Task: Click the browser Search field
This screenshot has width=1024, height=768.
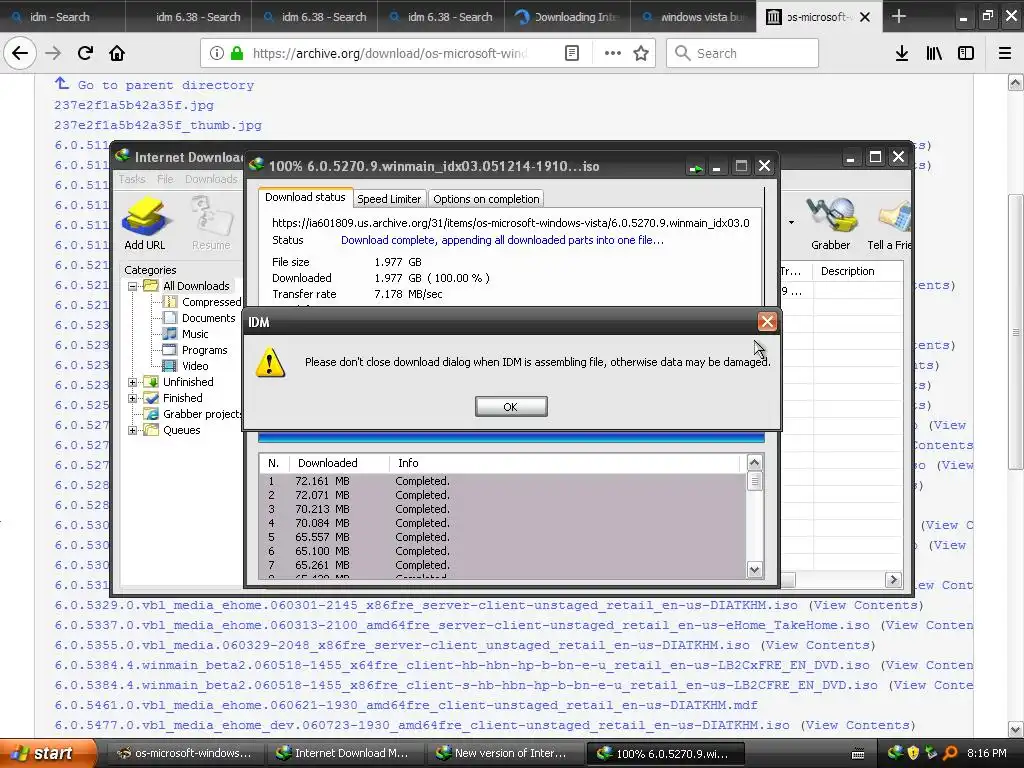Action: 743,54
